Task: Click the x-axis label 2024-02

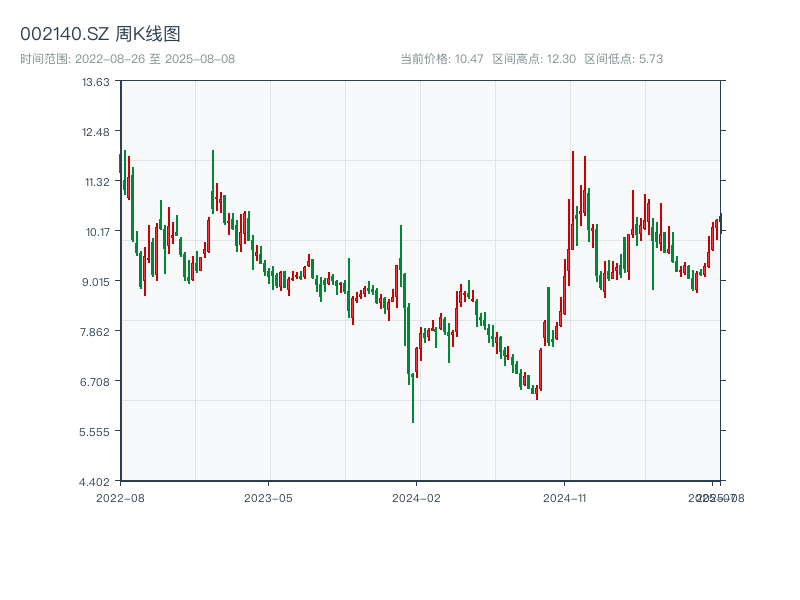Action: (416, 498)
